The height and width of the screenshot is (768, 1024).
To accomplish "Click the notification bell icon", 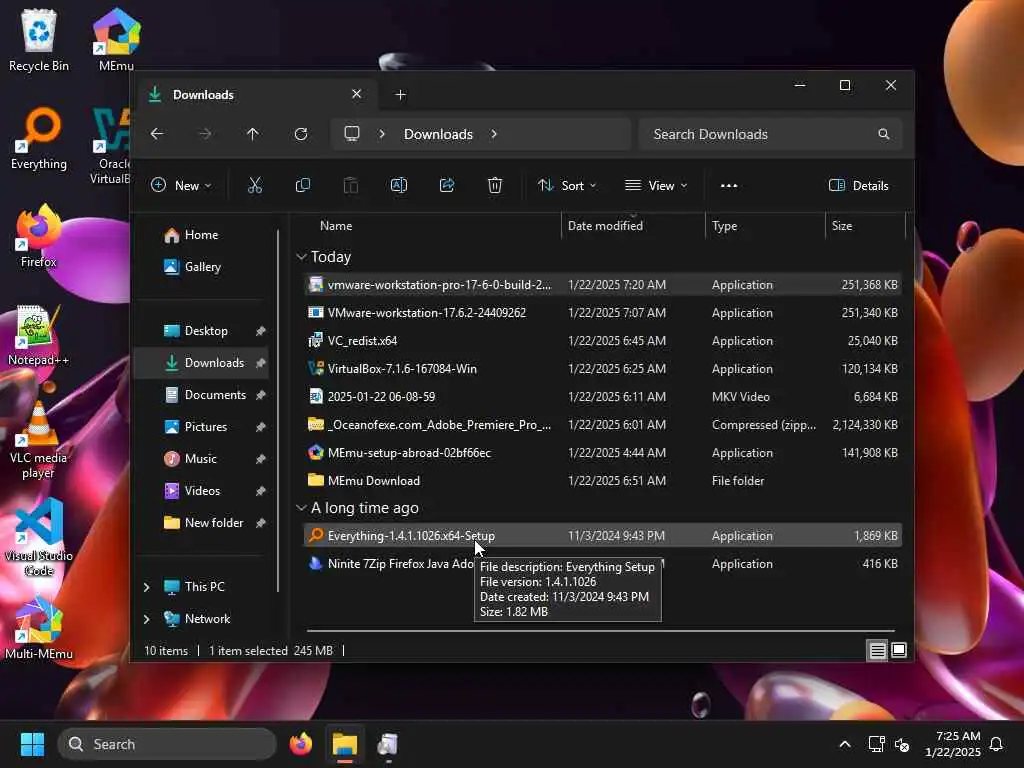I will click(997, 744).
